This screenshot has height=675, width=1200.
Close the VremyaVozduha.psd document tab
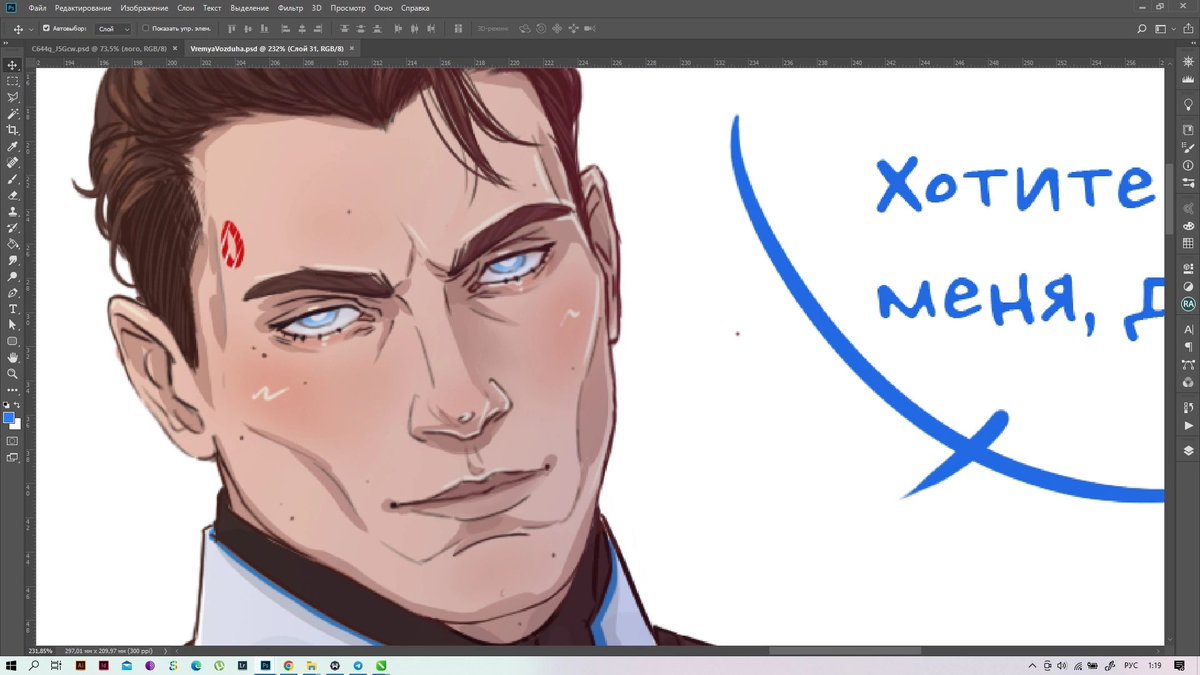[353, 47]
